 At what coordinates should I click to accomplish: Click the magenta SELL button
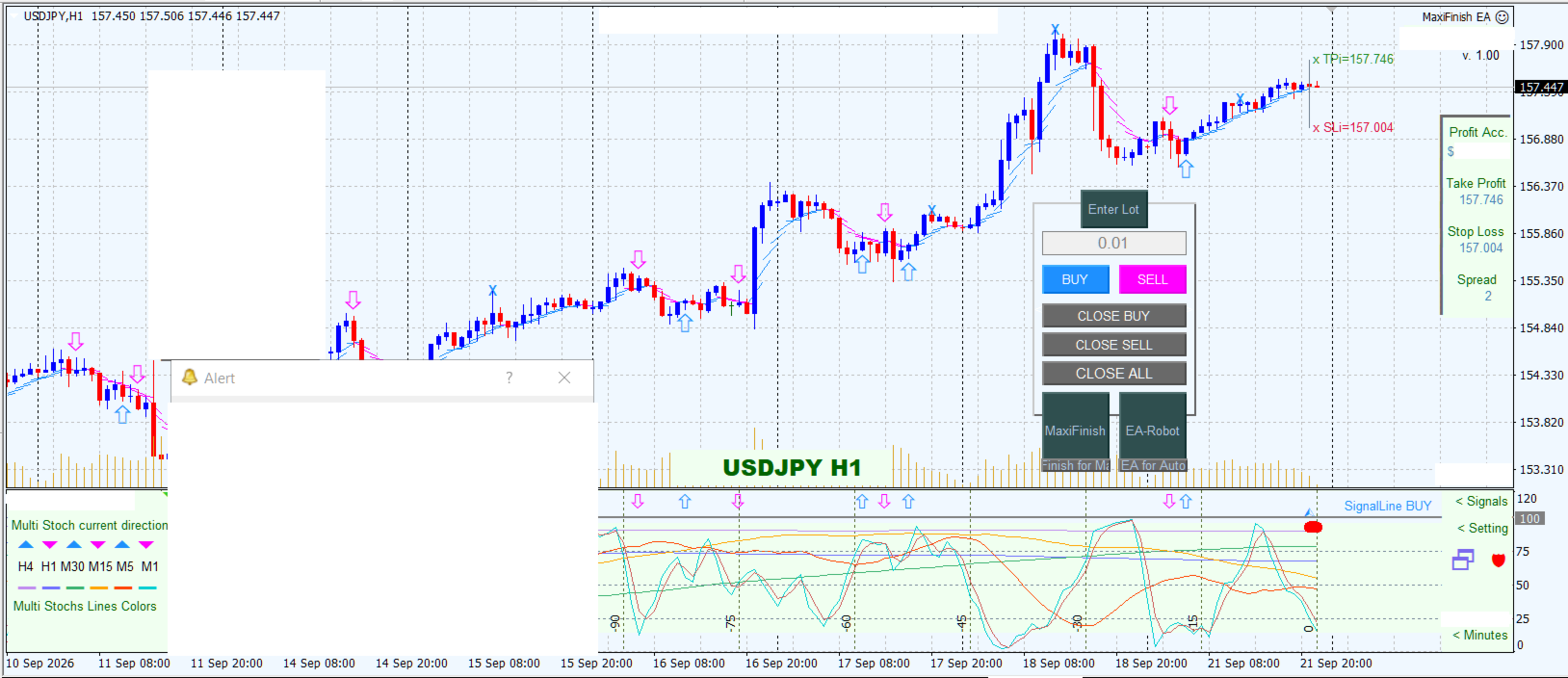point(1152,279)
